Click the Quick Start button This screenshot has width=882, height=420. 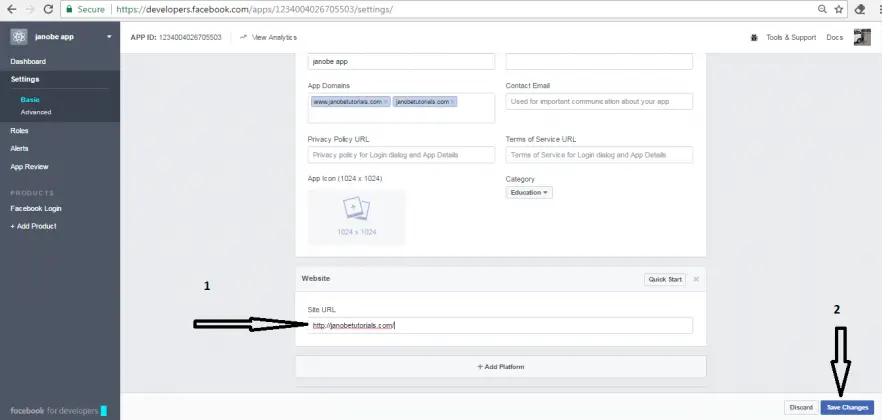tap(665, 279)
